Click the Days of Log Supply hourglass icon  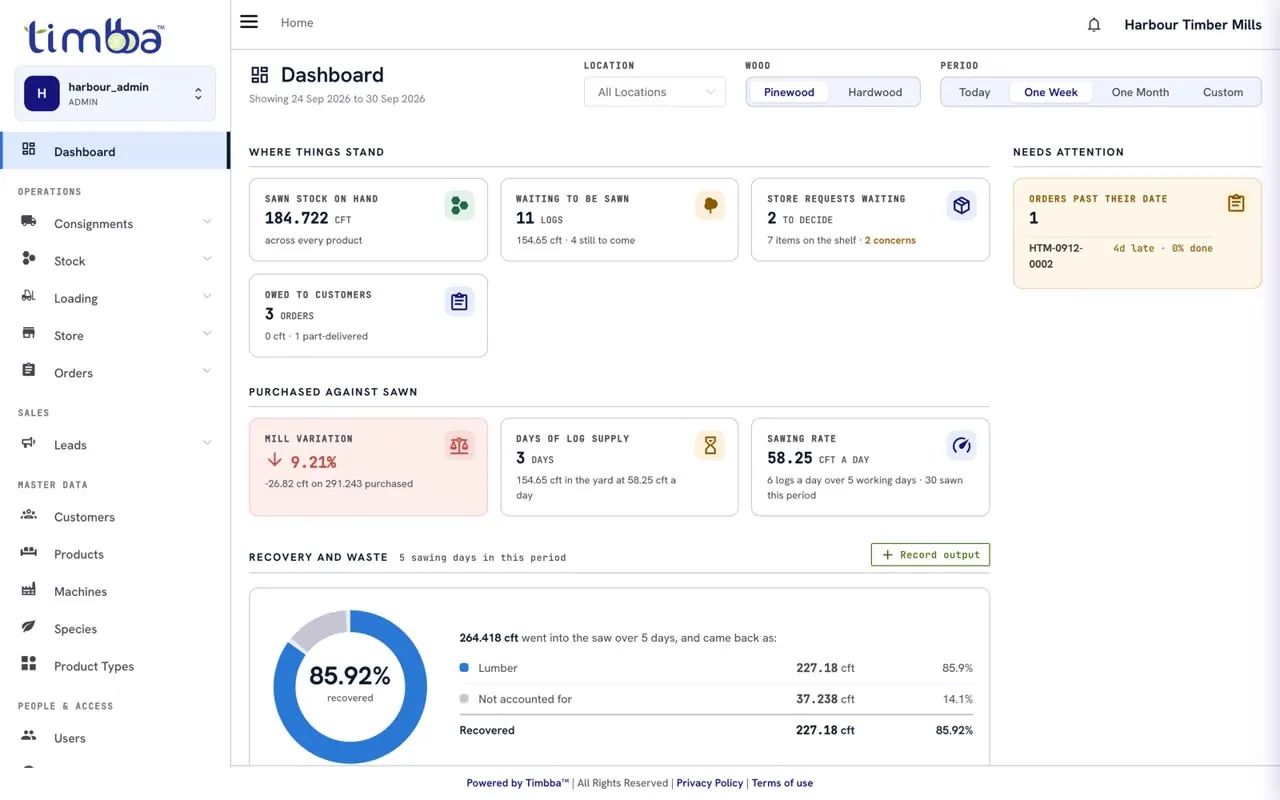tap(710, 446)
